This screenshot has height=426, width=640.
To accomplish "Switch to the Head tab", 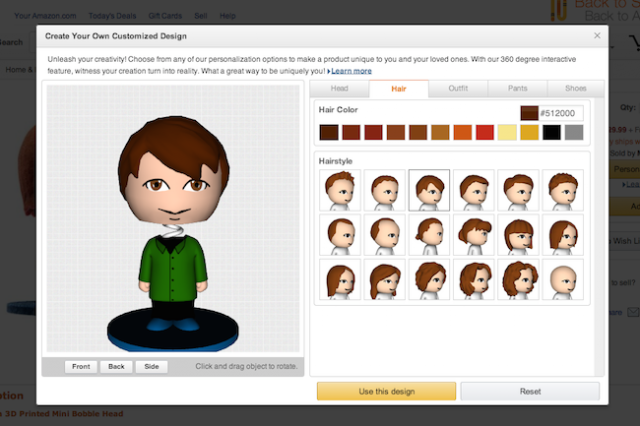I will pos(341,89).
